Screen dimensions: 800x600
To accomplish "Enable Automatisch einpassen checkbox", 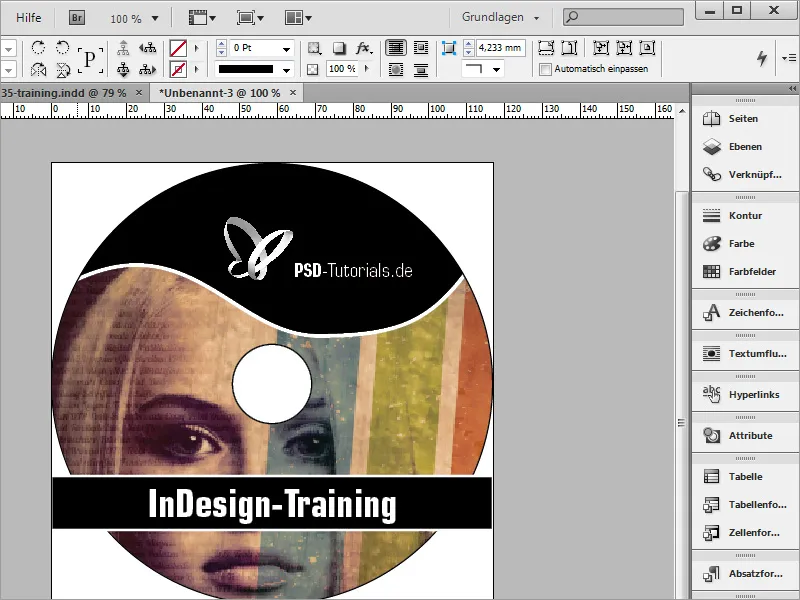I will [545, 69].
